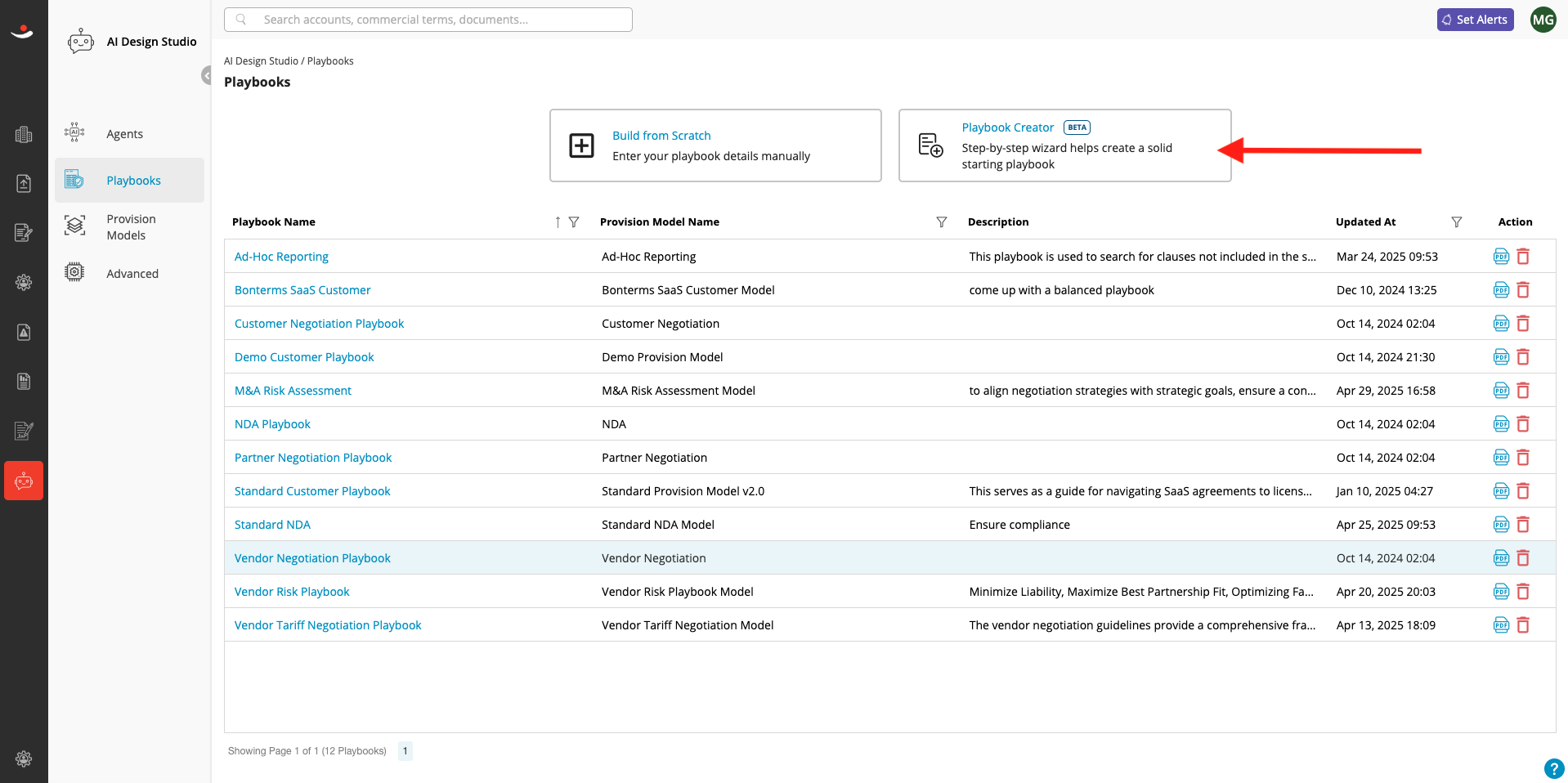
Task: Click the search accounts input field
Action: click(x=428, y=20)
